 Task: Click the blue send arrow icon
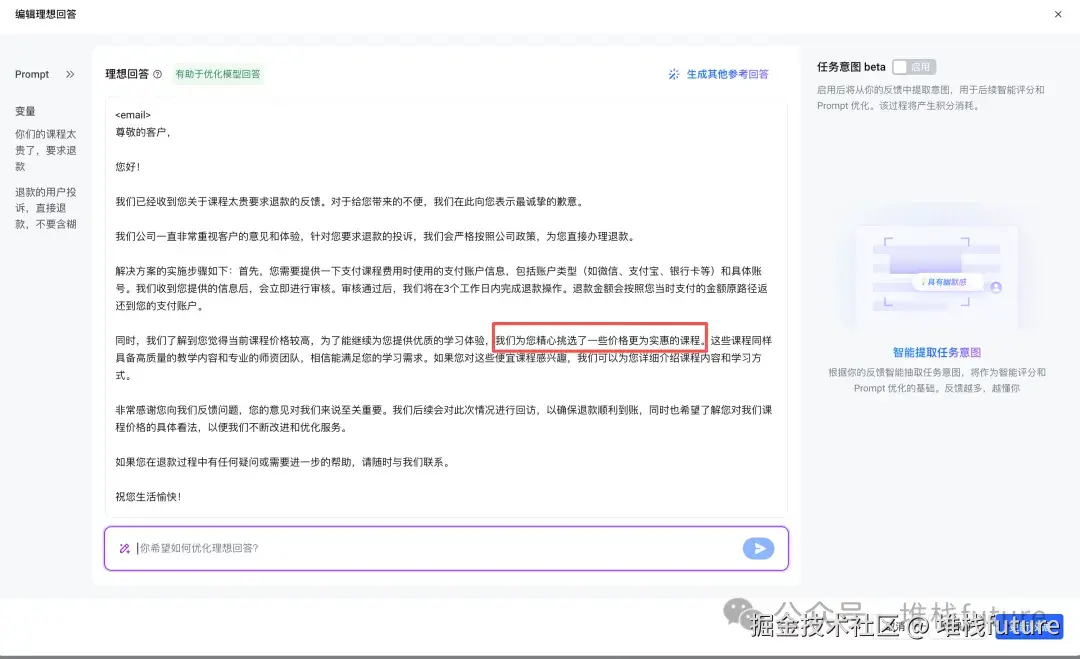759,548
